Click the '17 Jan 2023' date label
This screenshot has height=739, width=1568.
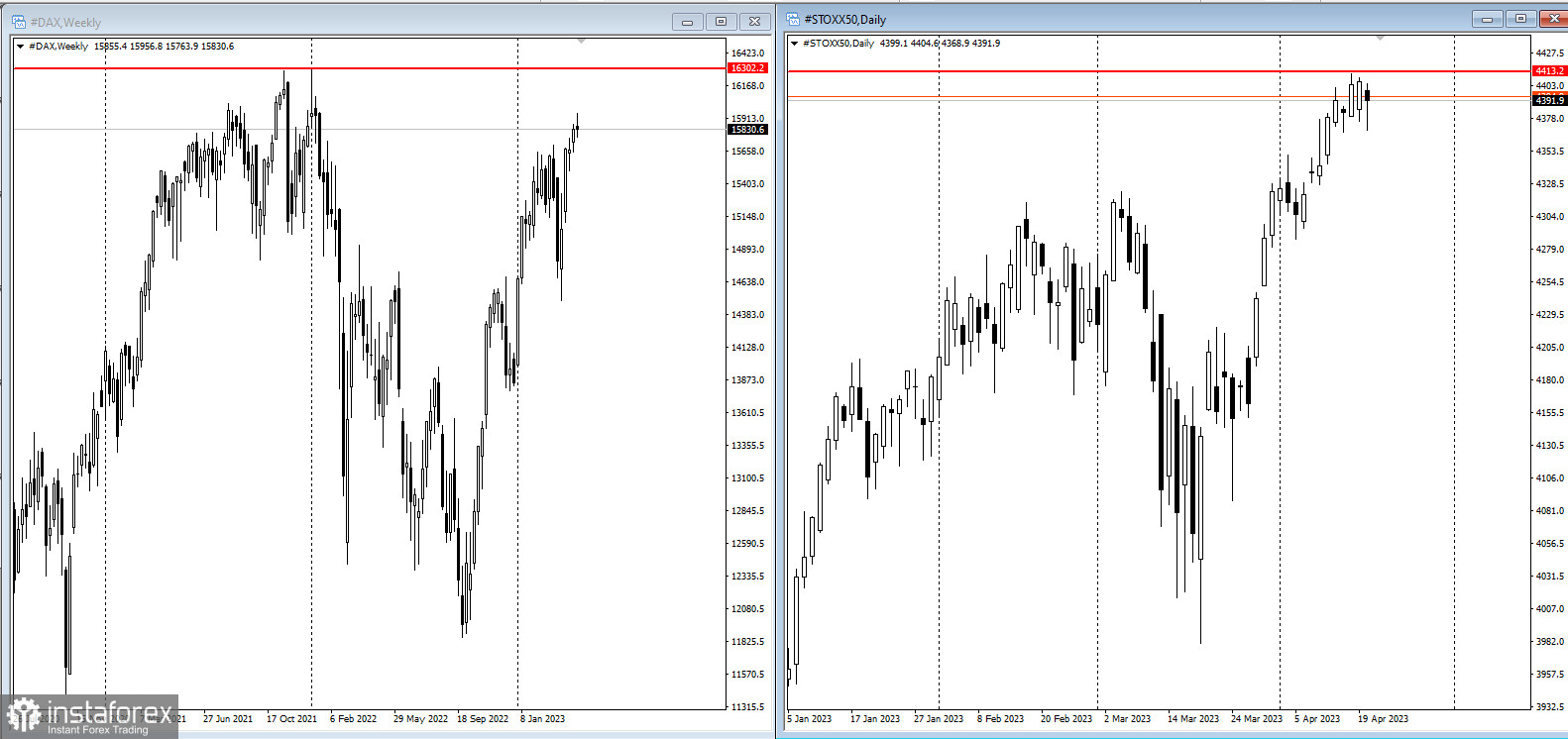coord(875,719)
